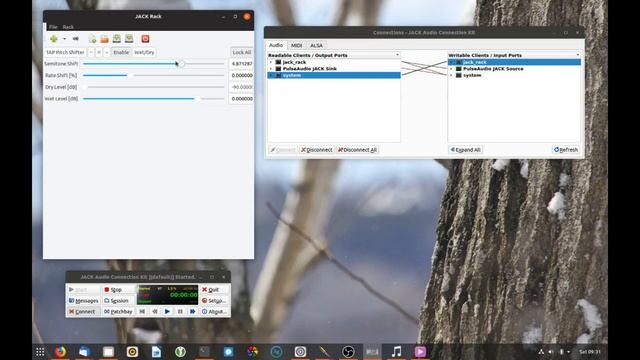Click the transport backward icon

coord(155,311)
